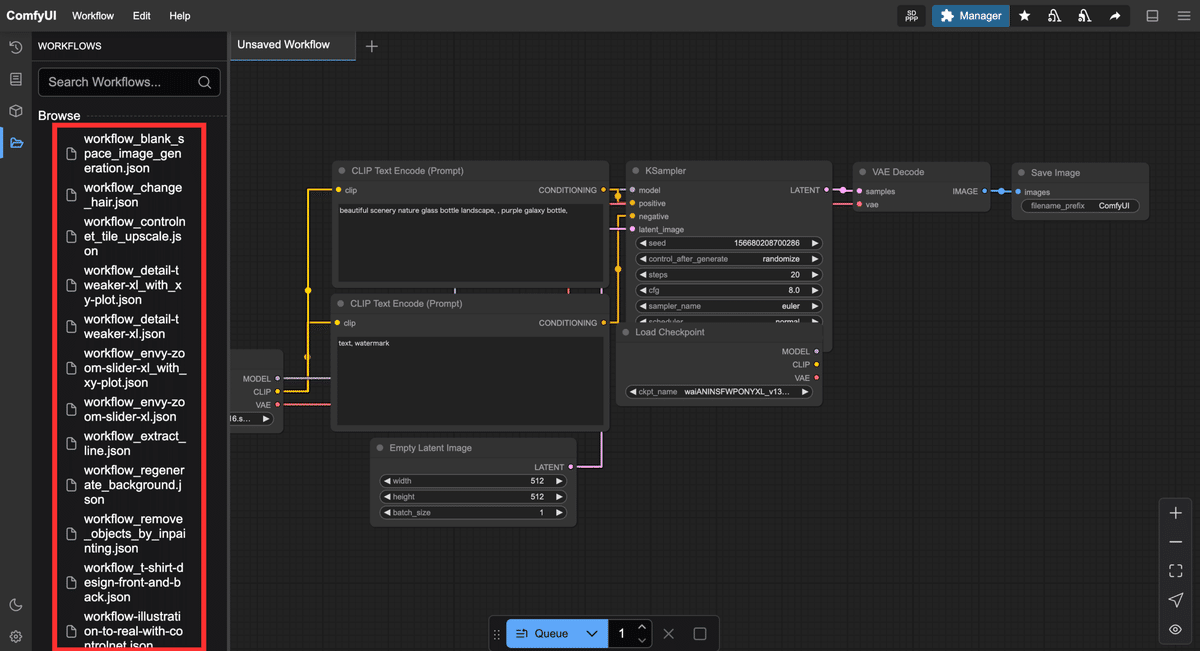
Task: Expand the Queue button dropdown arrow
Action: pos(592,633)
